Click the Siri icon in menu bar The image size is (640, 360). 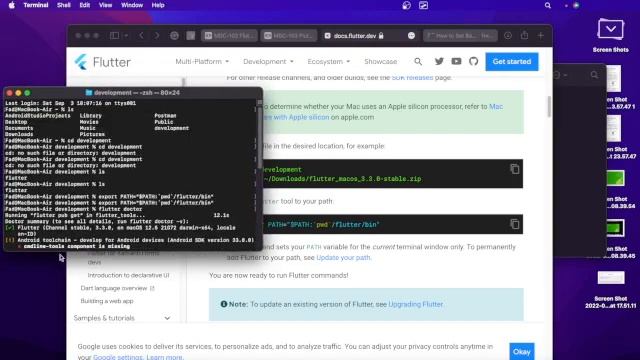[x=576, y=5]
